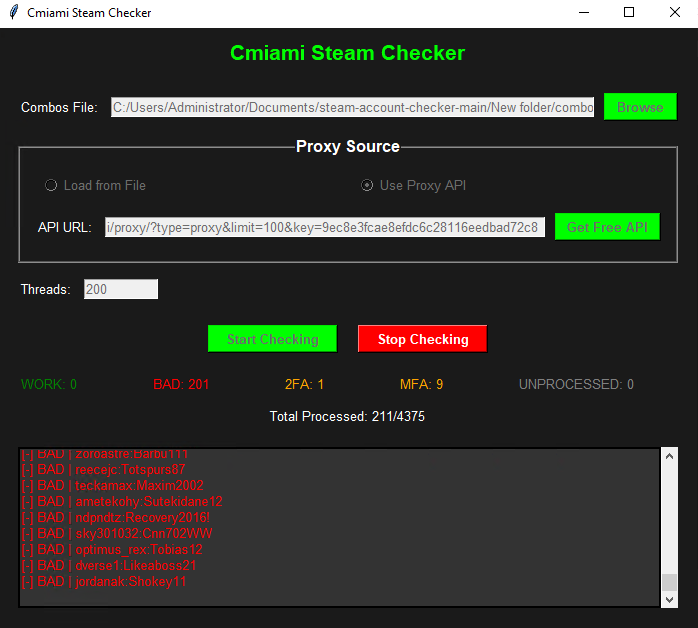This screenshot has width=698, height=628.
Task: Click log line jordanak:Shokey11
Action: point(104,582)
